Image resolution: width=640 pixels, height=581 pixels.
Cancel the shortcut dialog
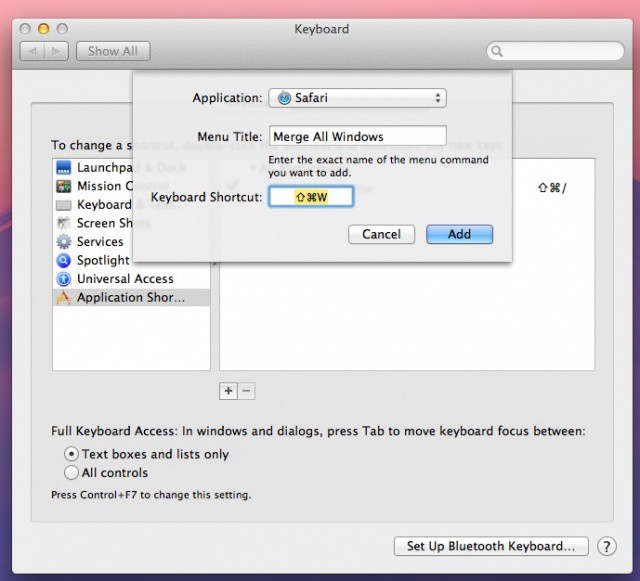381,234
